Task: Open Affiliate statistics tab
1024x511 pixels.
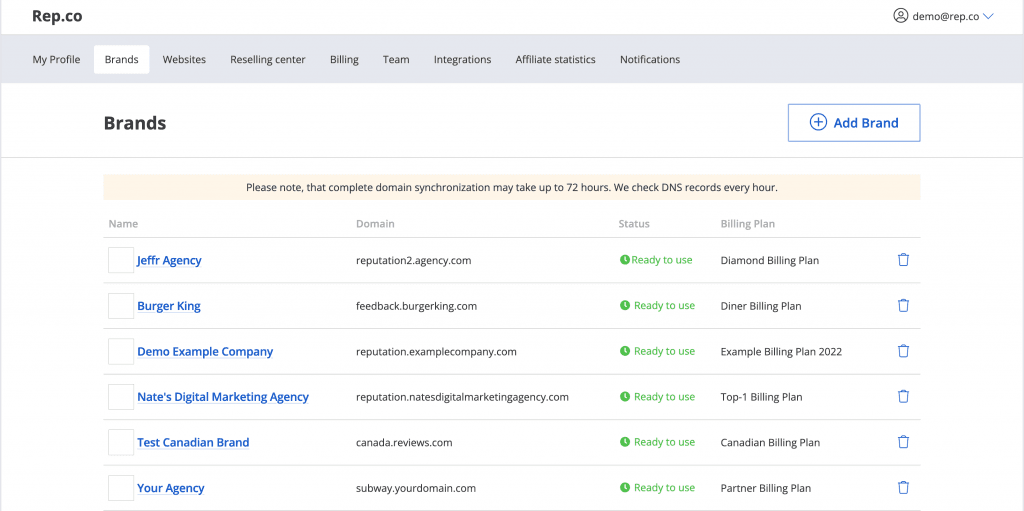Action: click(555, 59)
